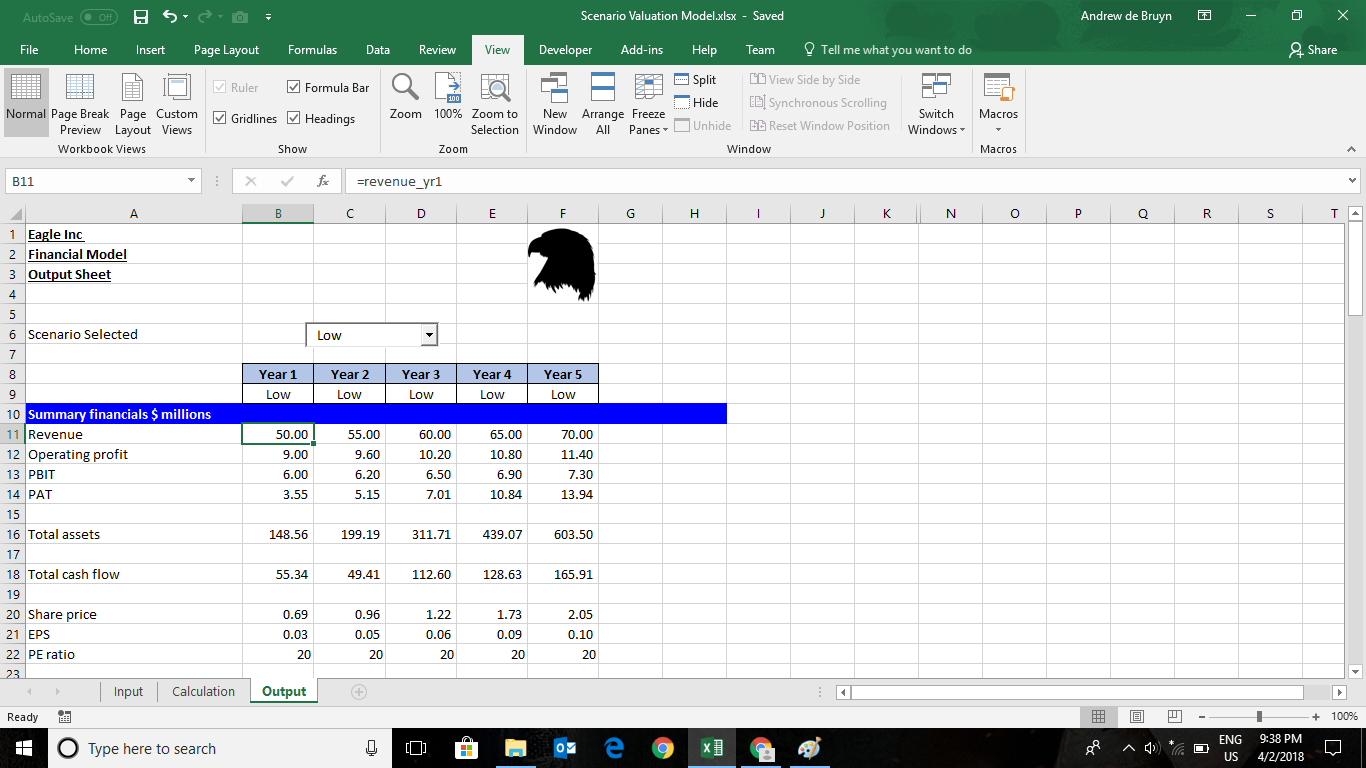Uncheck the Formula Bar option
This screenshot has width=1366, height=768.
(293, 87)
